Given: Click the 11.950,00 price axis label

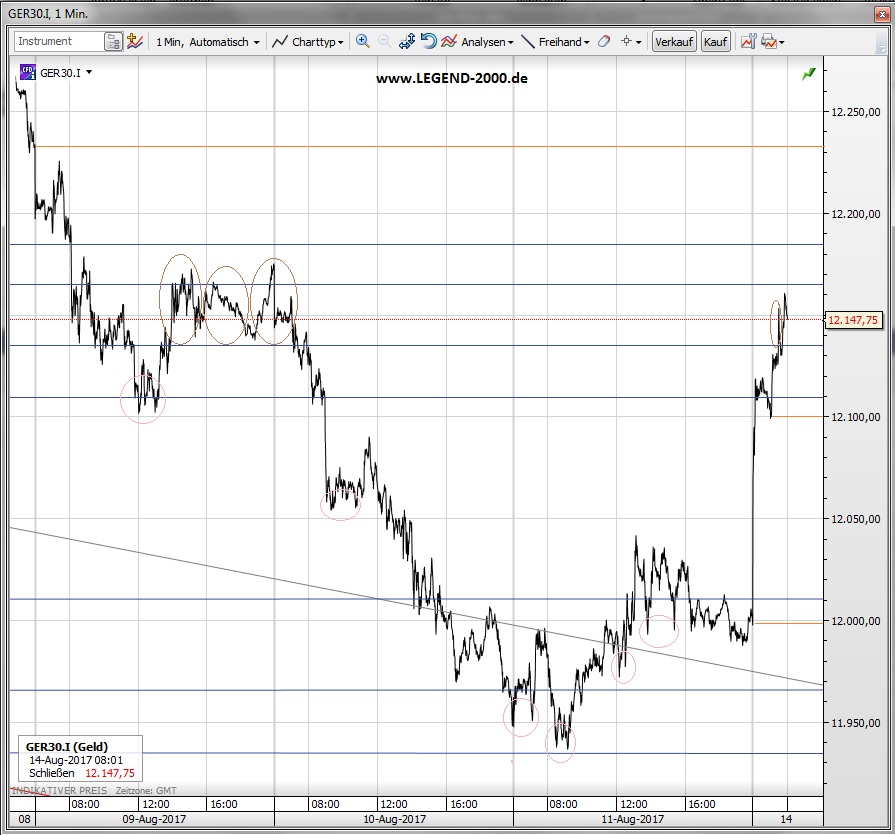Looking at the screenshot, I should tap(856, 723).
